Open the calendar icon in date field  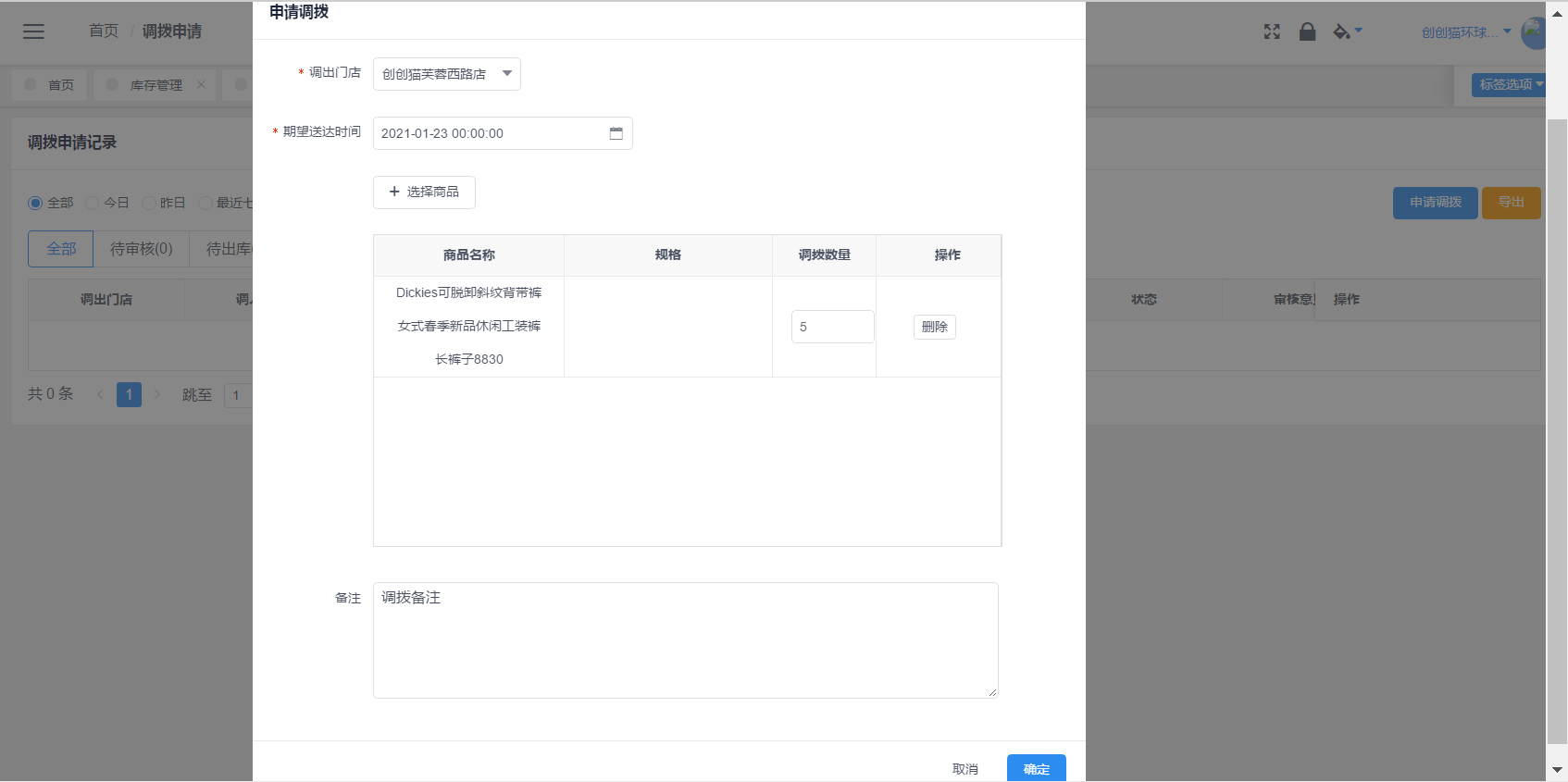[x=616, y=133]
